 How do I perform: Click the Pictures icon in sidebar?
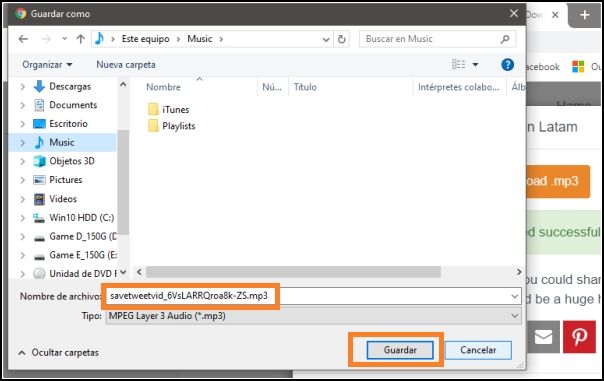tap(39, 180)
